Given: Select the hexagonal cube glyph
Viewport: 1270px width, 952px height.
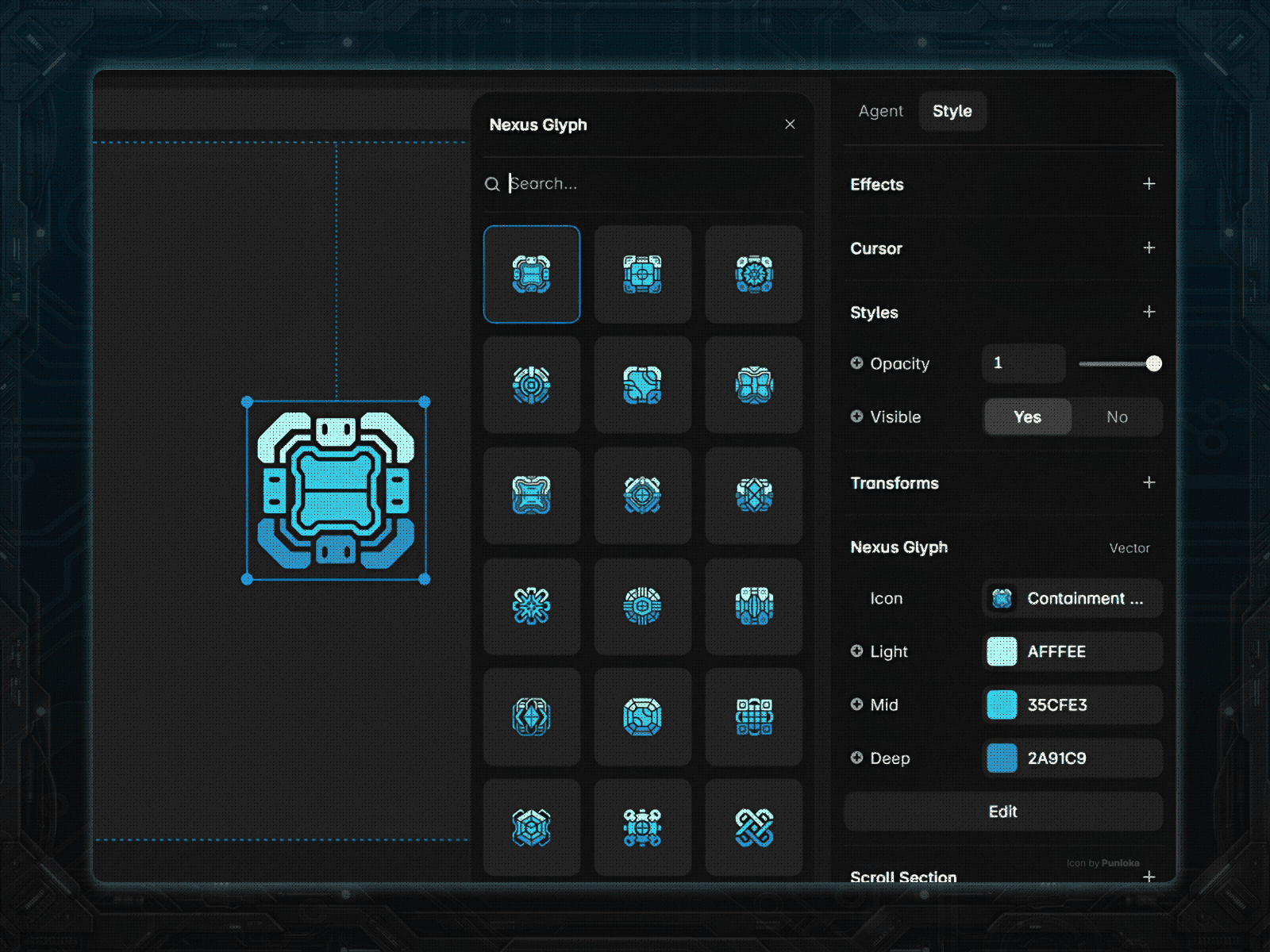Looking at the screenshot, I should click(532, 827).
